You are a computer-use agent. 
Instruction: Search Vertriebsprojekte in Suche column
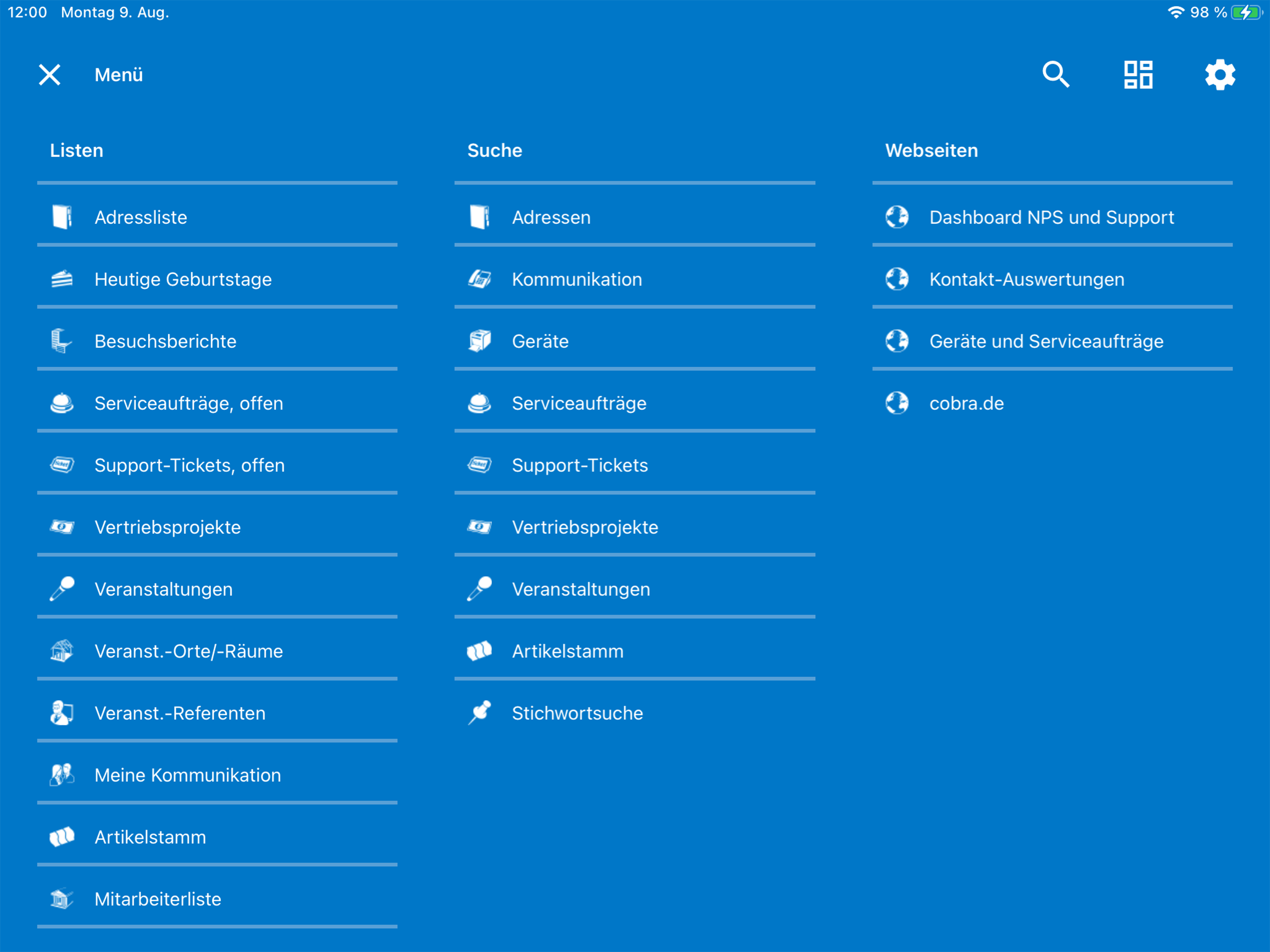635,527
